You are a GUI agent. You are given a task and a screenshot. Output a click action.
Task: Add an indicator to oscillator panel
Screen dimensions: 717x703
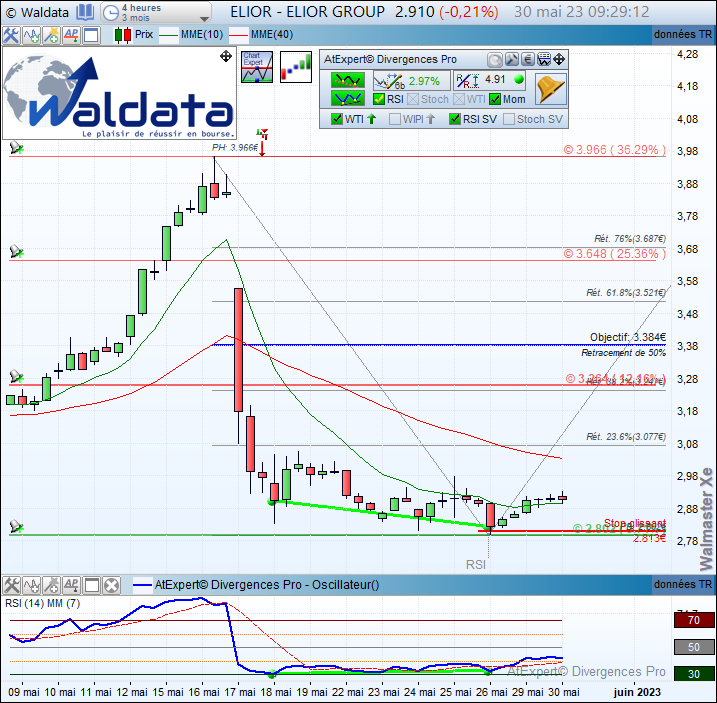32,585
